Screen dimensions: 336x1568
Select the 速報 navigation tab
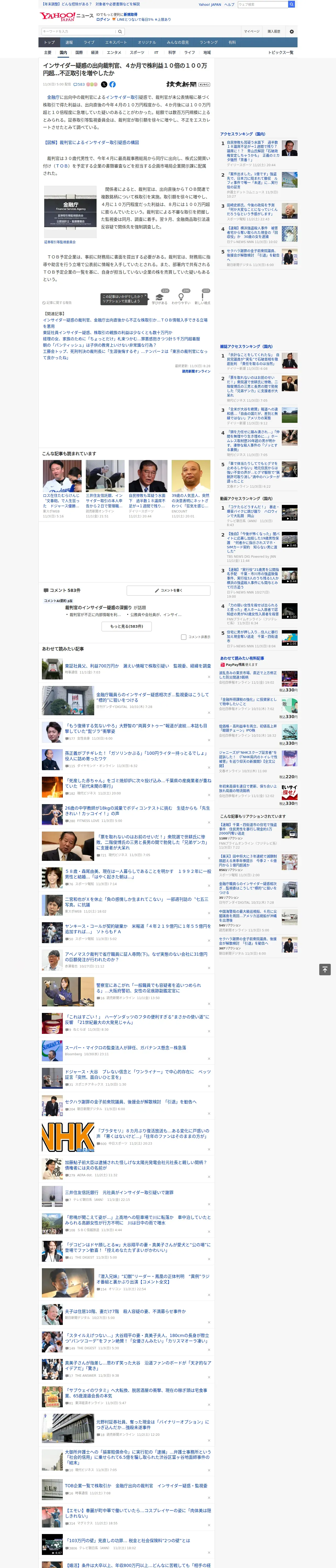pyautogui.click(x=69, y=43)
